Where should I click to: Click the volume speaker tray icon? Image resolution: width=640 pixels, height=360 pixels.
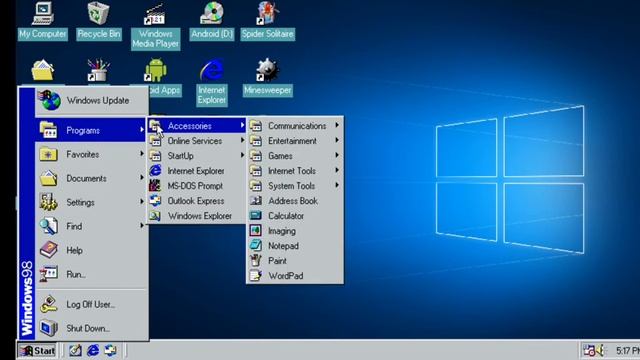(x=600, y=350)
